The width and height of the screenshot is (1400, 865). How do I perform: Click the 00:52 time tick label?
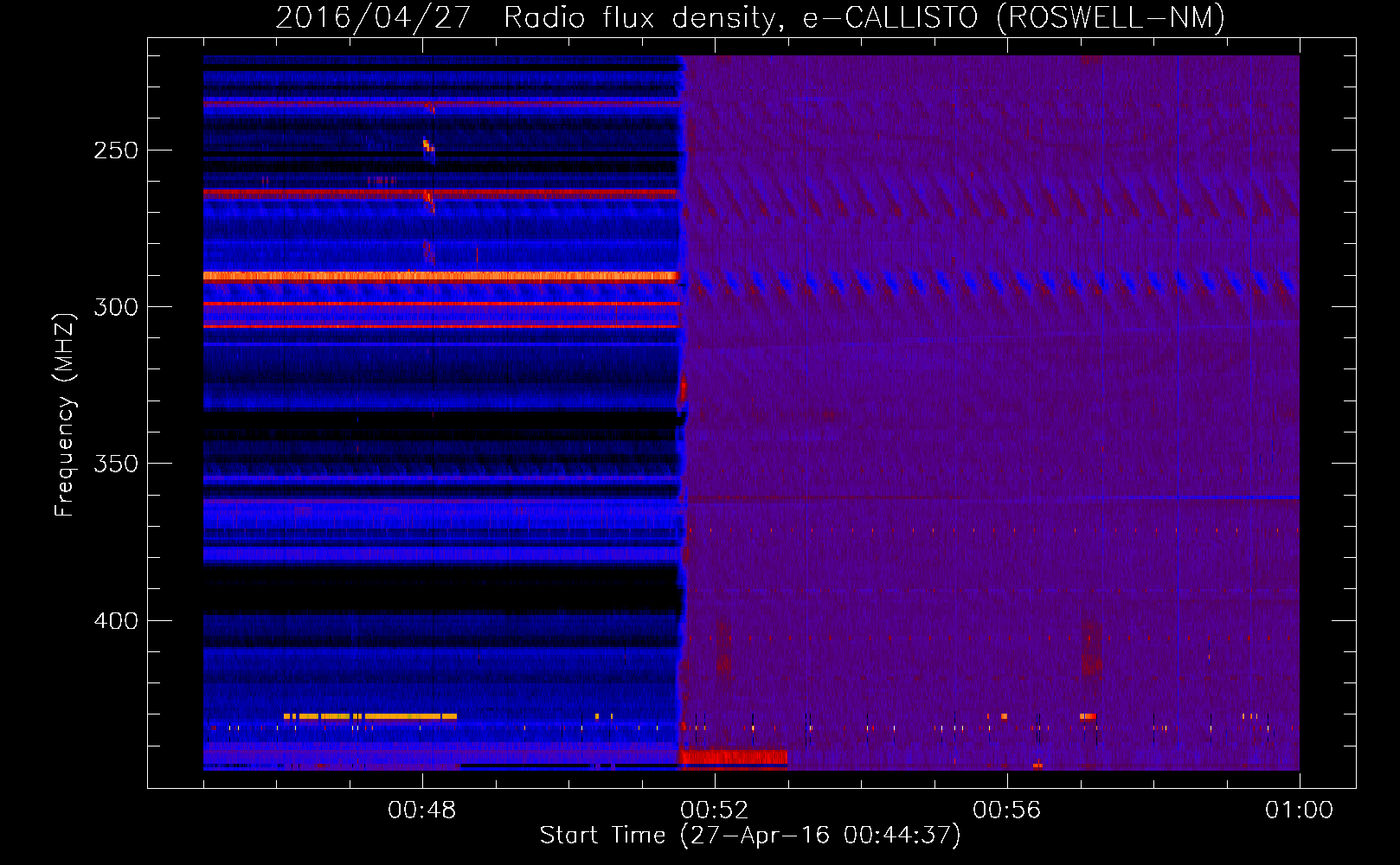point(715,811)
